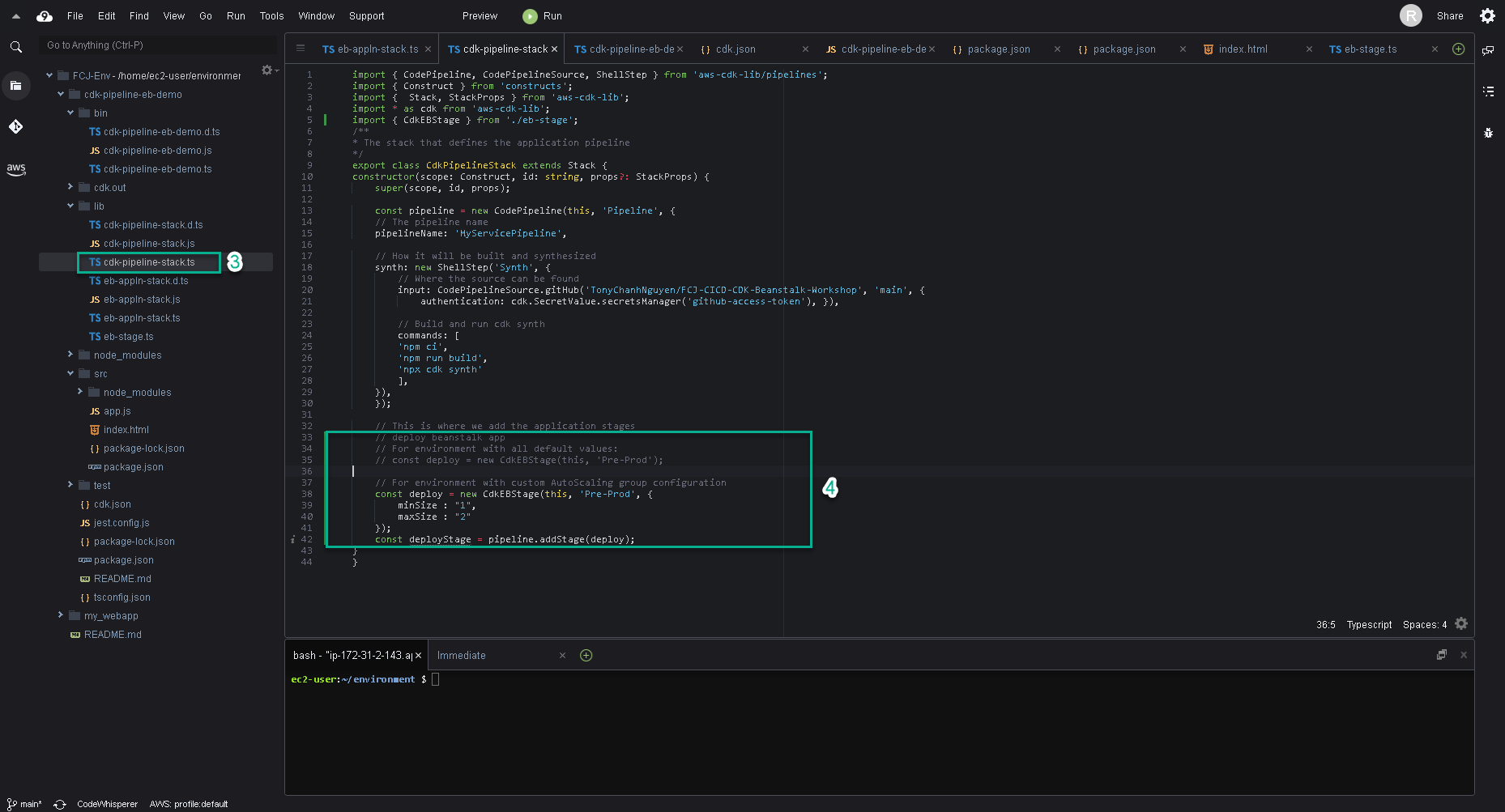Screen dimensions: 1505x812
Task: Open index.html in the file tree
Action: point(126,430)
